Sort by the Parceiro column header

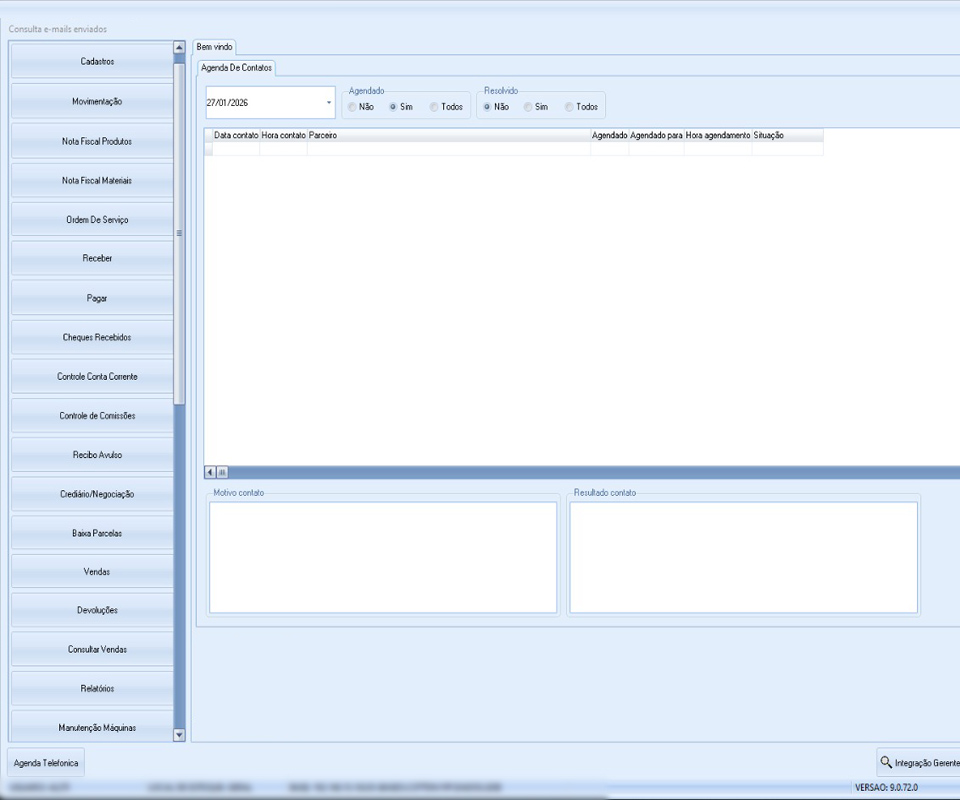tap(448, 135)
